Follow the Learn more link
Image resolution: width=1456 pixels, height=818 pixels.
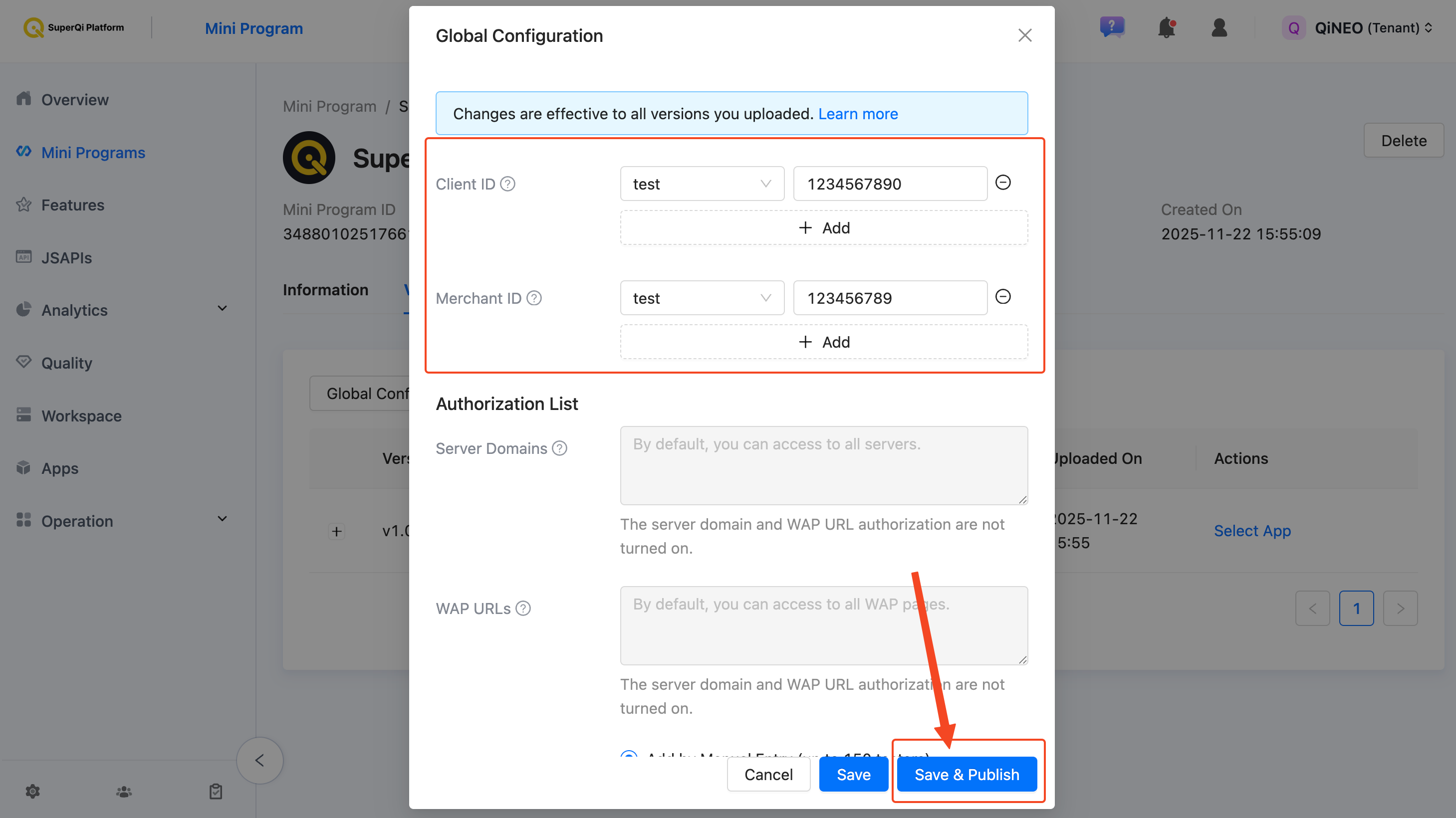(x=857, y=114)
